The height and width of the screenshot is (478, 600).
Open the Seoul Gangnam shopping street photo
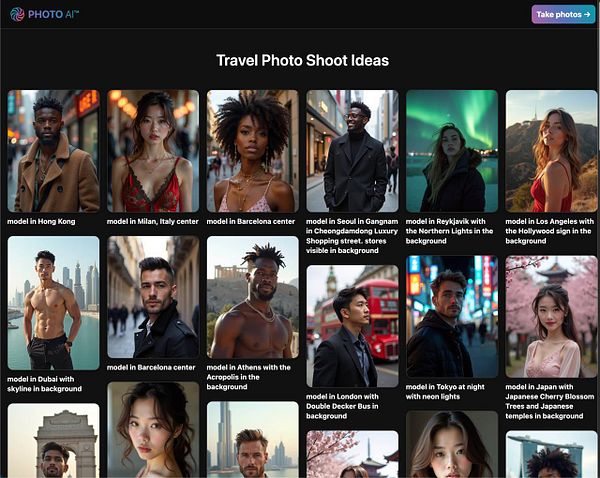coord(352,151)
